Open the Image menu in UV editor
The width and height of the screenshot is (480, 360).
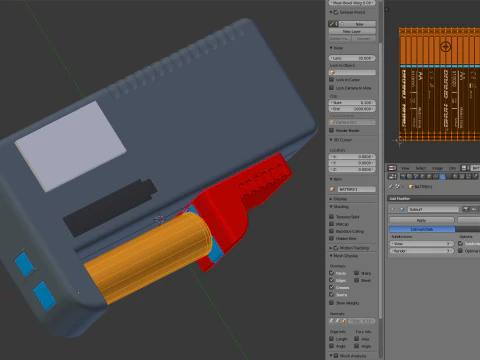[x=437, y=168]
